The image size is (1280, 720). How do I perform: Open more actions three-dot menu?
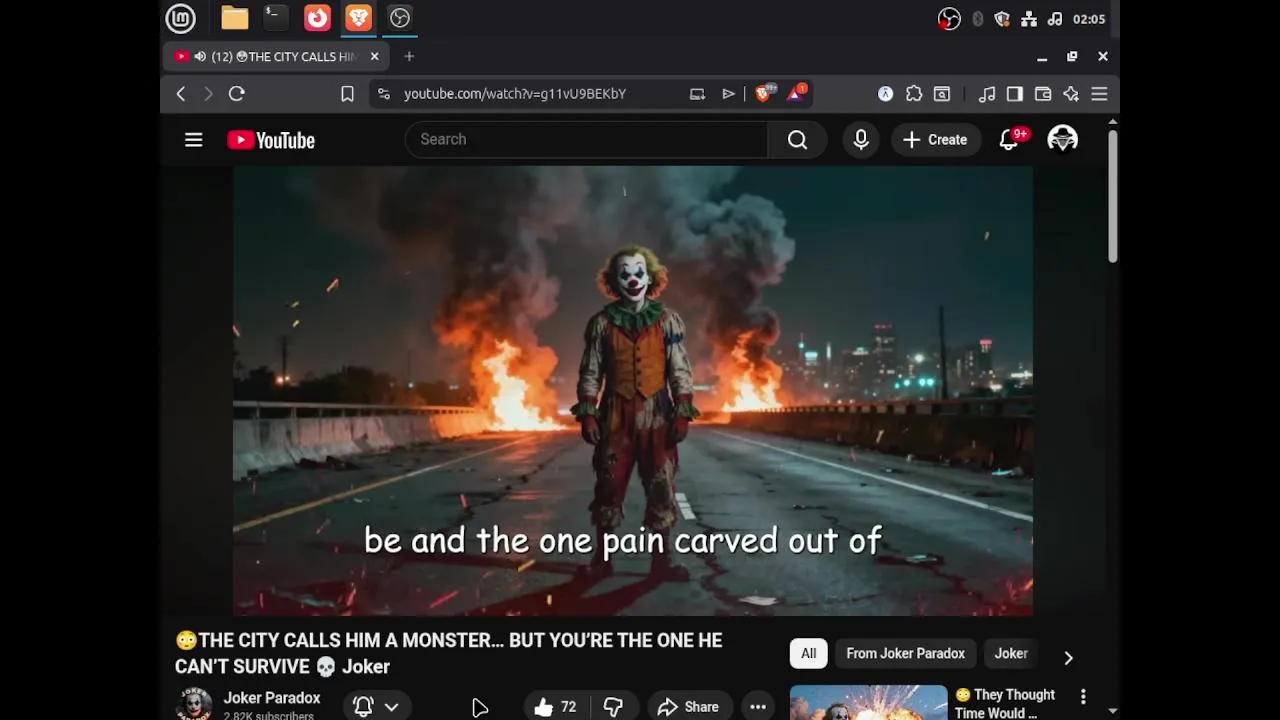tap(758, 707)
